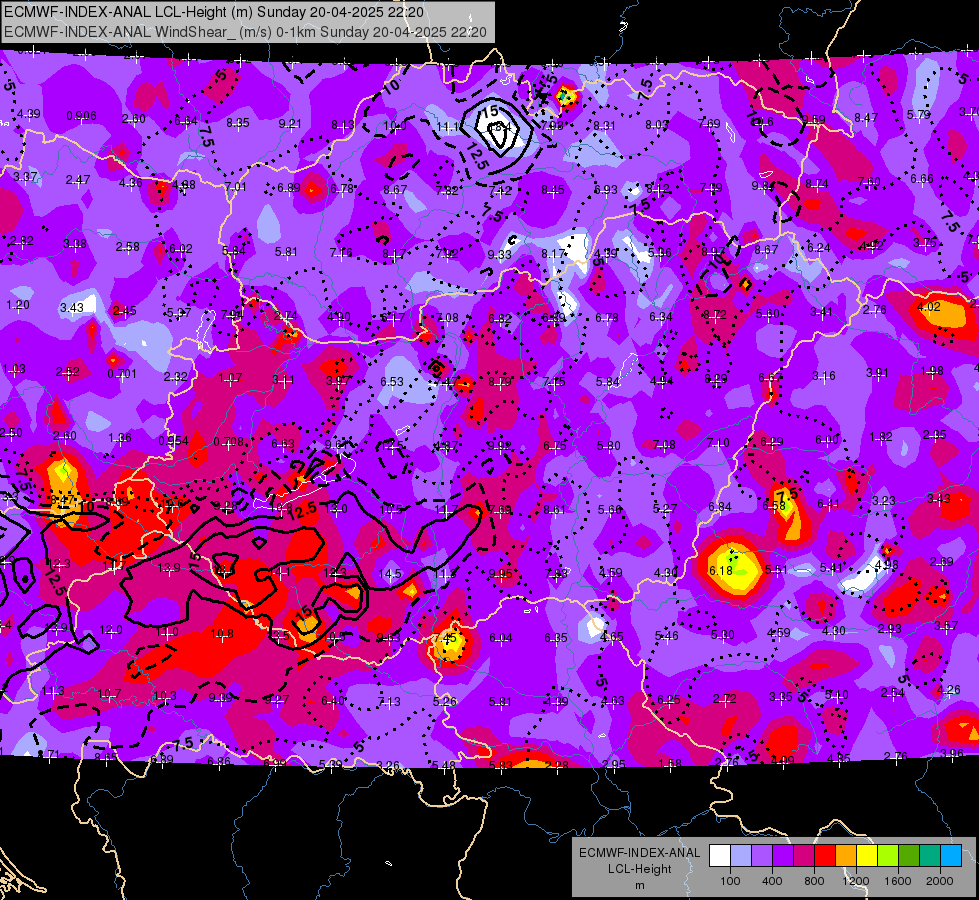This screenshot has width=979, height=900.
Task: Click the legend tick label 400
Action: (x=772, y=881)
